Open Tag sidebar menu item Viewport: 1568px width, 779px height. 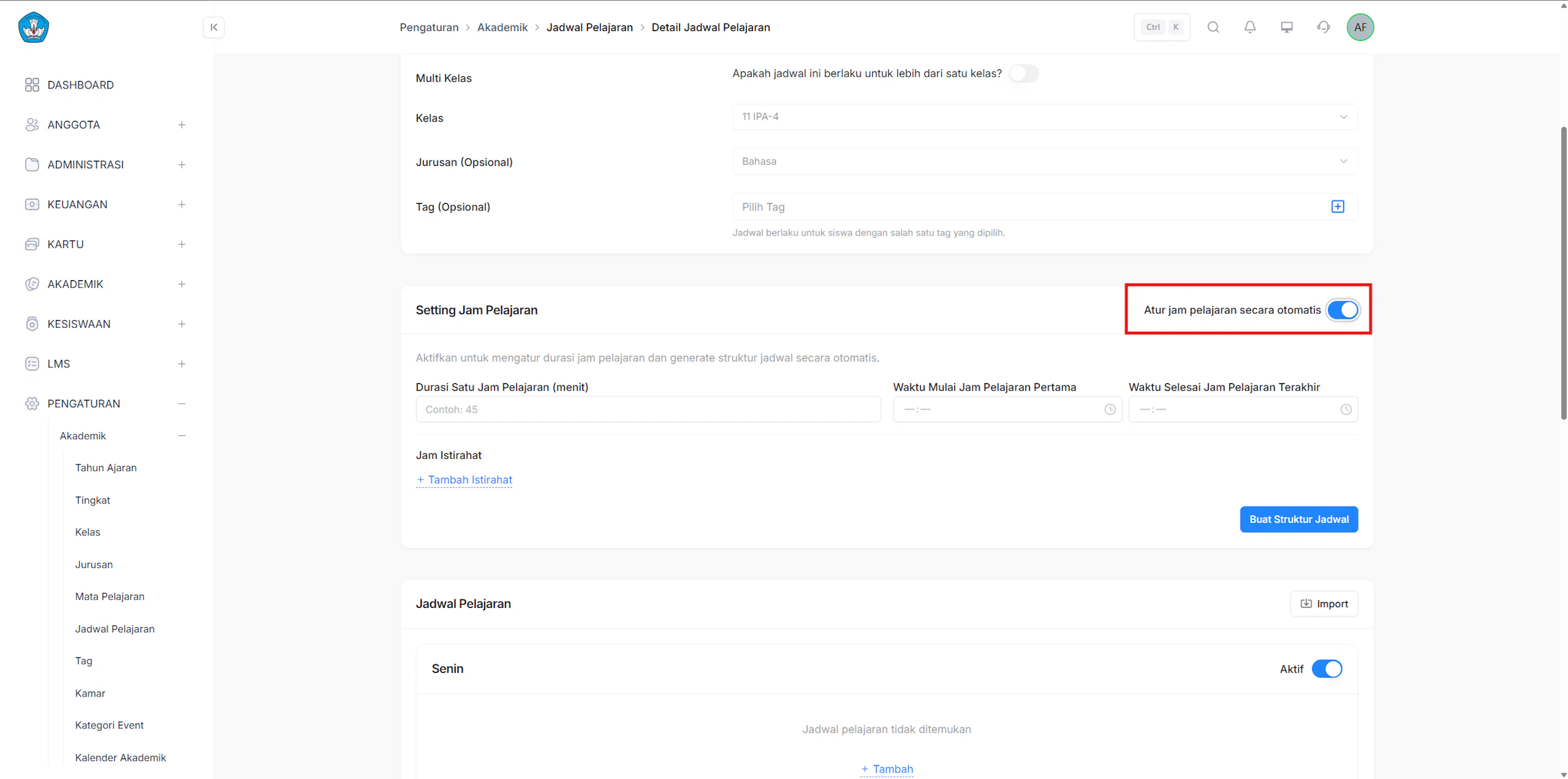(83, 661)
